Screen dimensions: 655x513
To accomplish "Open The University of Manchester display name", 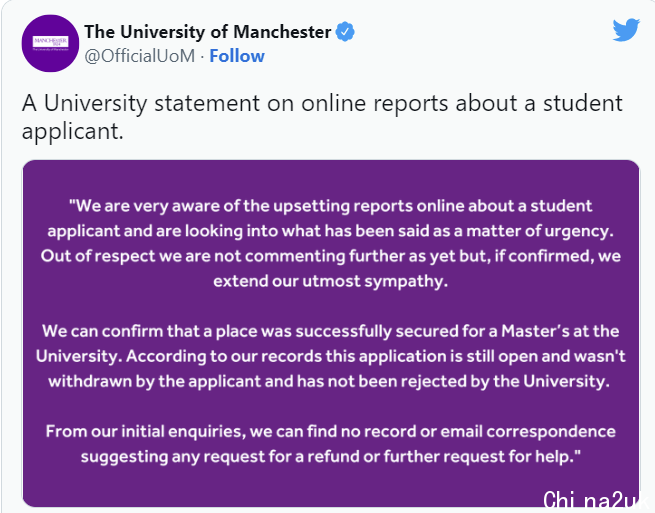I will (x=207, y=32).
